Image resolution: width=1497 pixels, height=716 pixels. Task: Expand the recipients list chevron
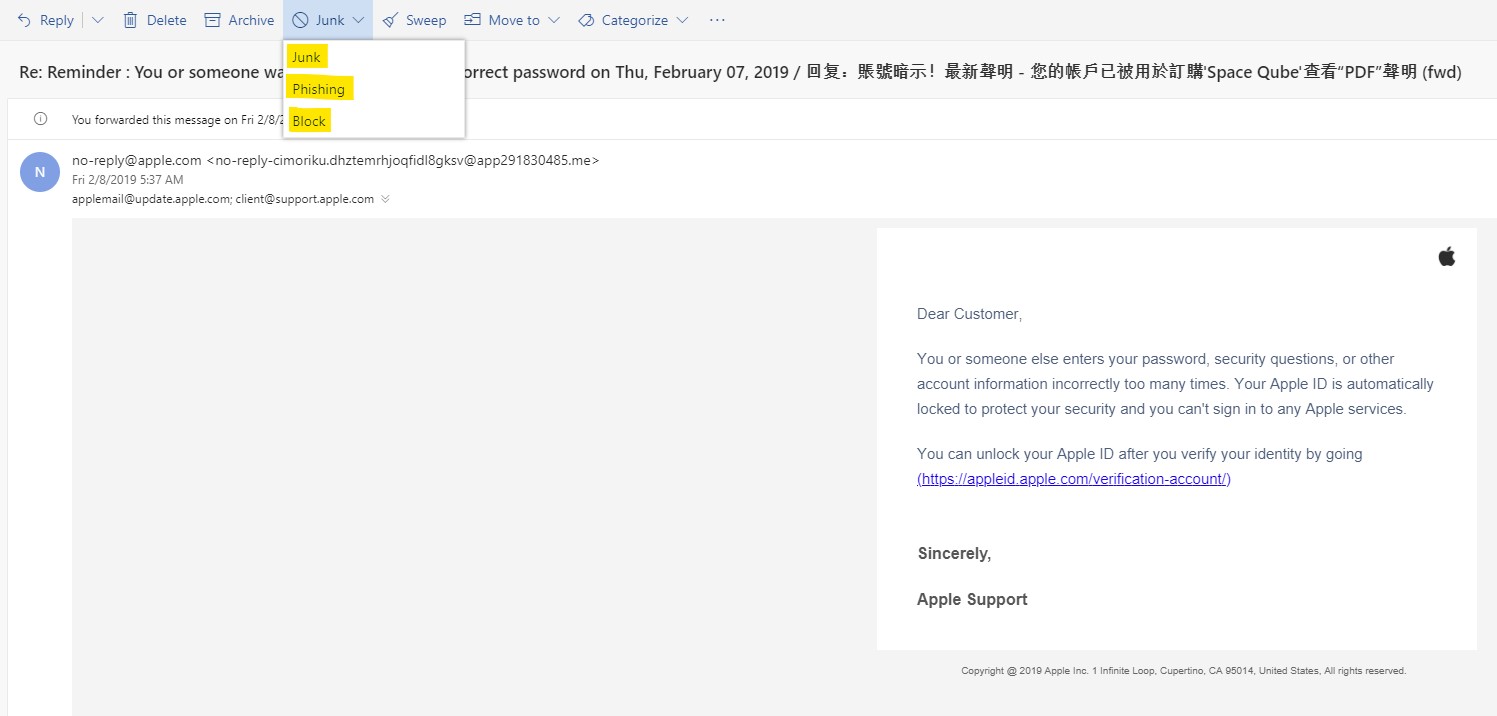[x=385, y=199]
